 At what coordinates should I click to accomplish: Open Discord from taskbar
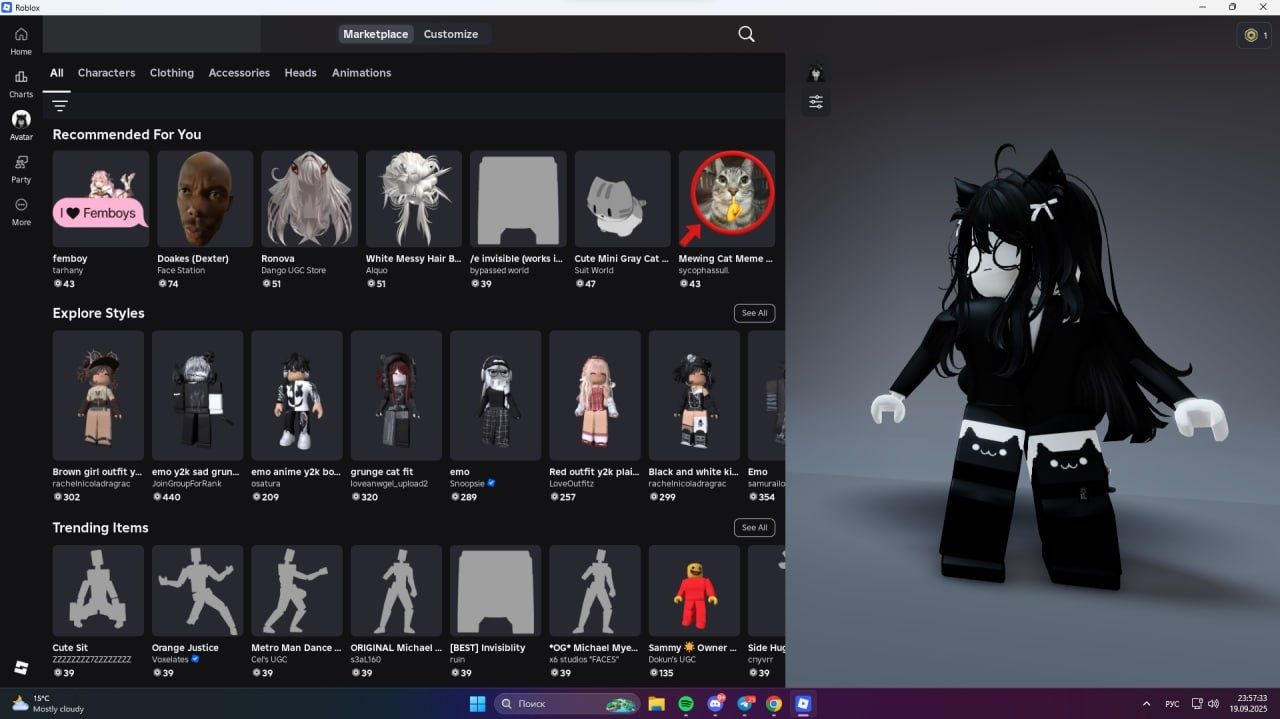pyautogui.click(x=715, y=704)
